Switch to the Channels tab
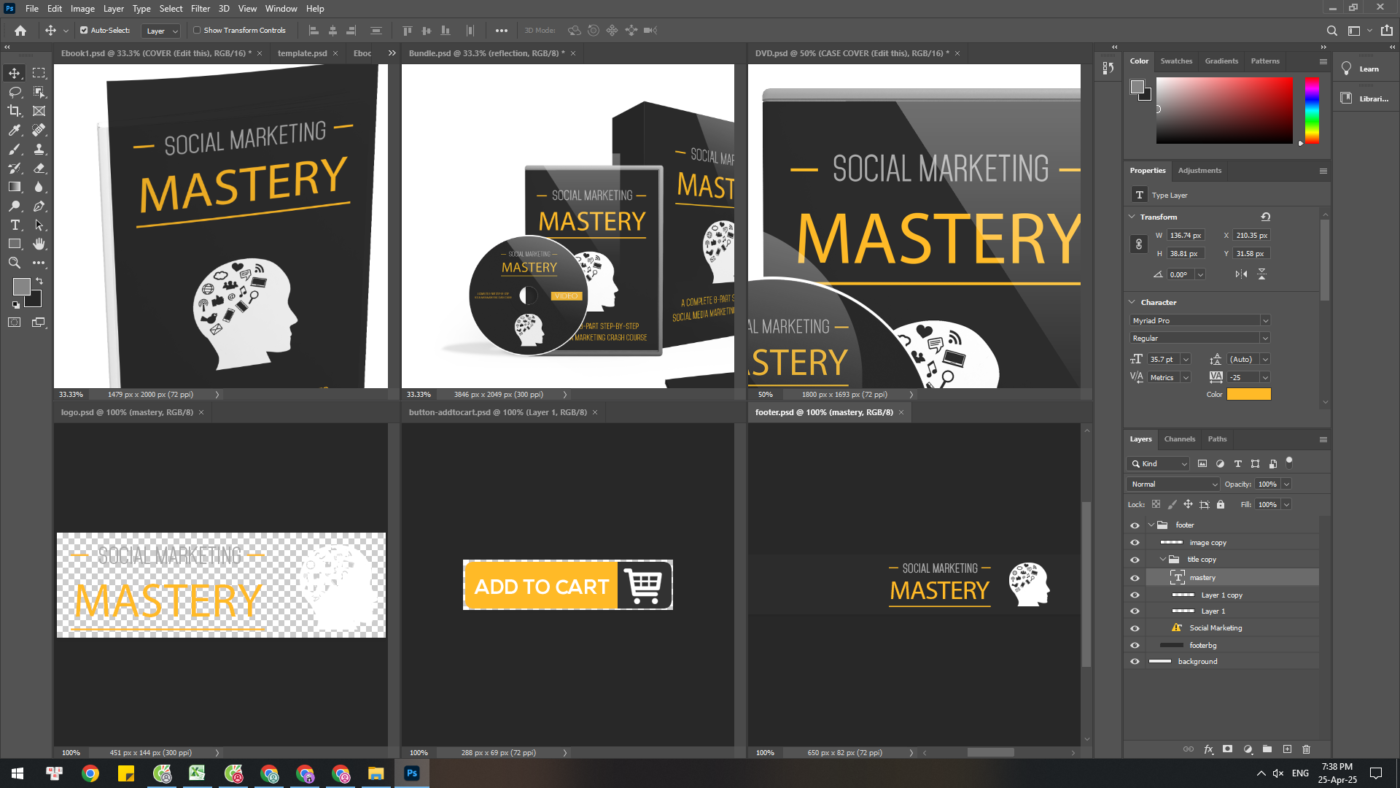 click(x=1179, y=439)
